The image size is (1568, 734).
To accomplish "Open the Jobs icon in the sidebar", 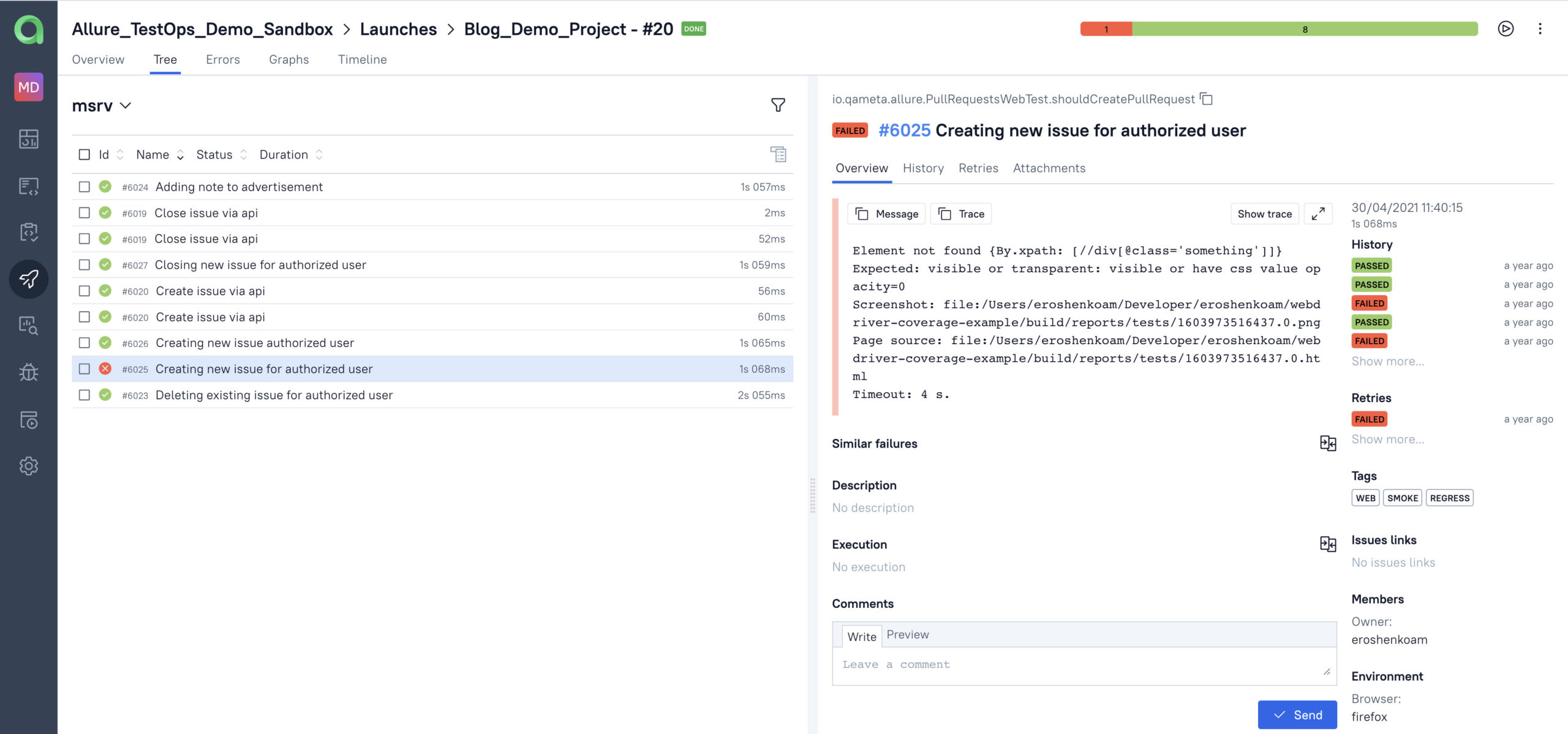I will coord(29,421).
